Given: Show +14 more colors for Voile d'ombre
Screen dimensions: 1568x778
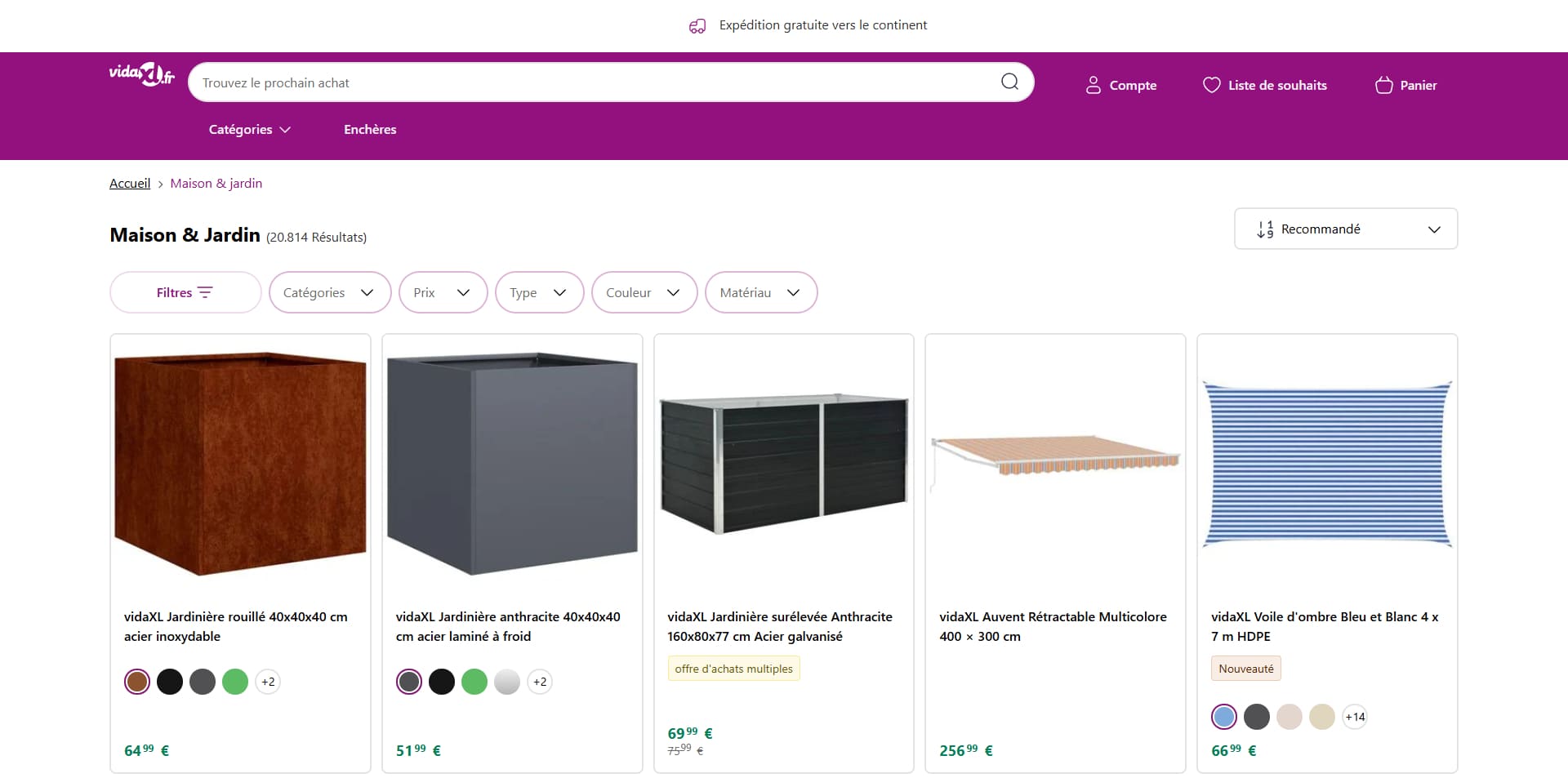Looking at the screenshot, I should 1355,717.
